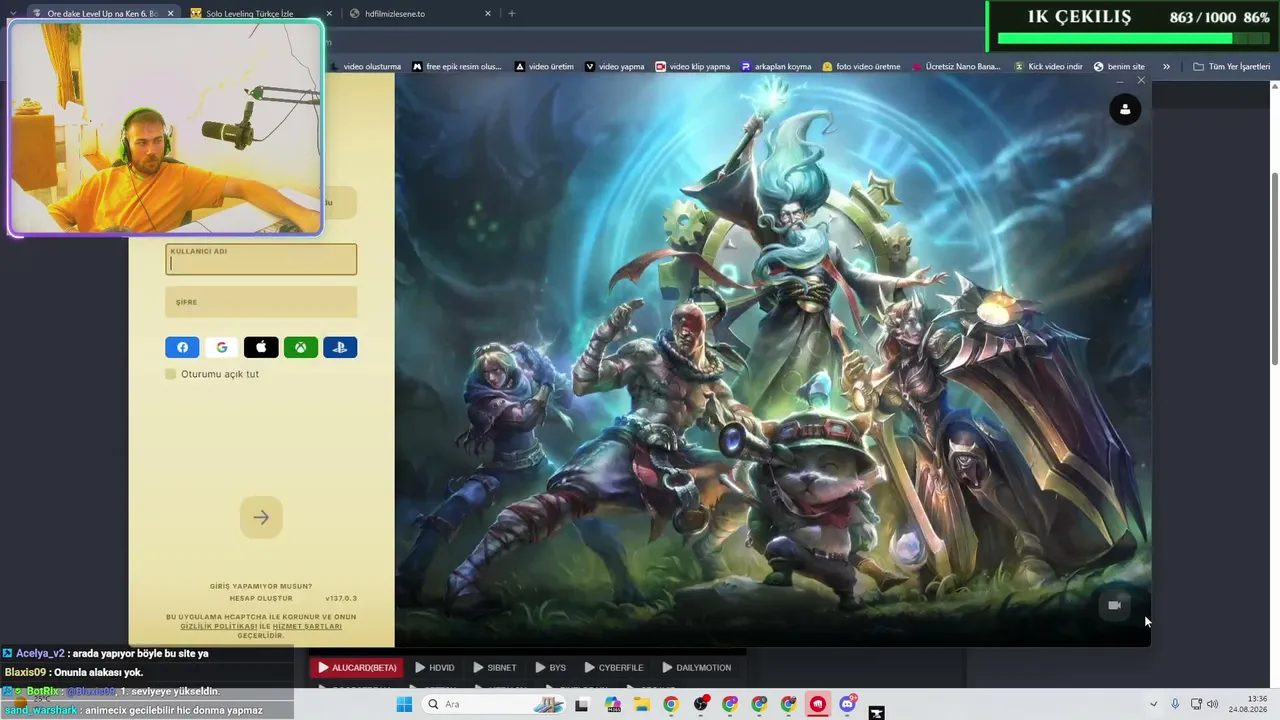Open the GİRİŞ YAPAMIYOR MUSUN? help link
1280x720 pixels.
pos(261,586)
